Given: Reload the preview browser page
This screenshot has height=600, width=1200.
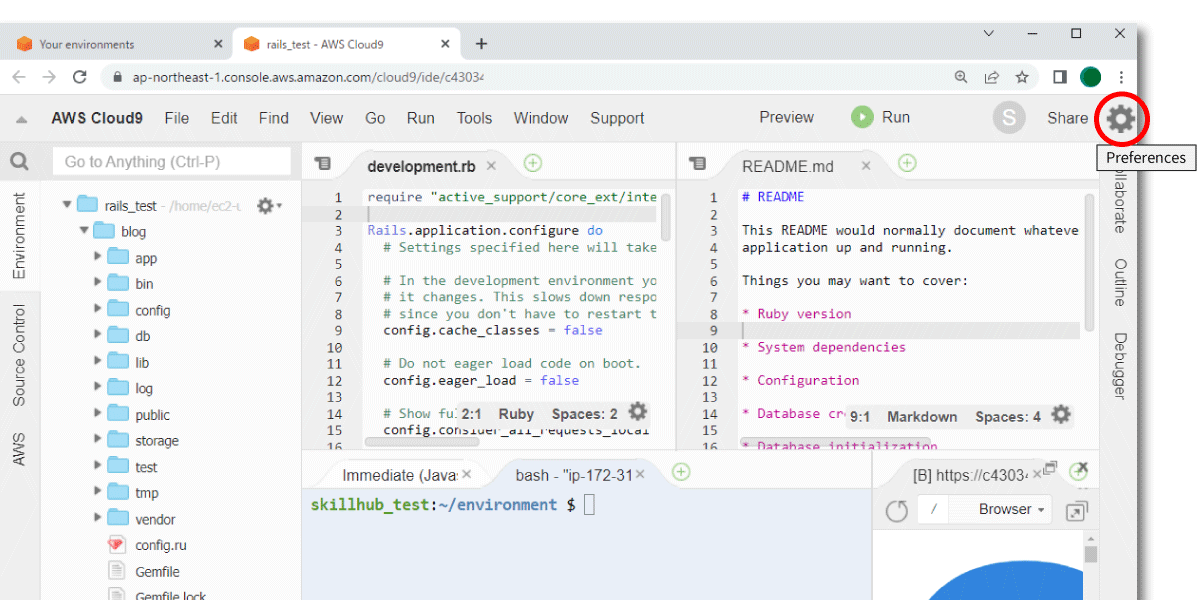Looking at the screenshot, I should click(897, 511).
